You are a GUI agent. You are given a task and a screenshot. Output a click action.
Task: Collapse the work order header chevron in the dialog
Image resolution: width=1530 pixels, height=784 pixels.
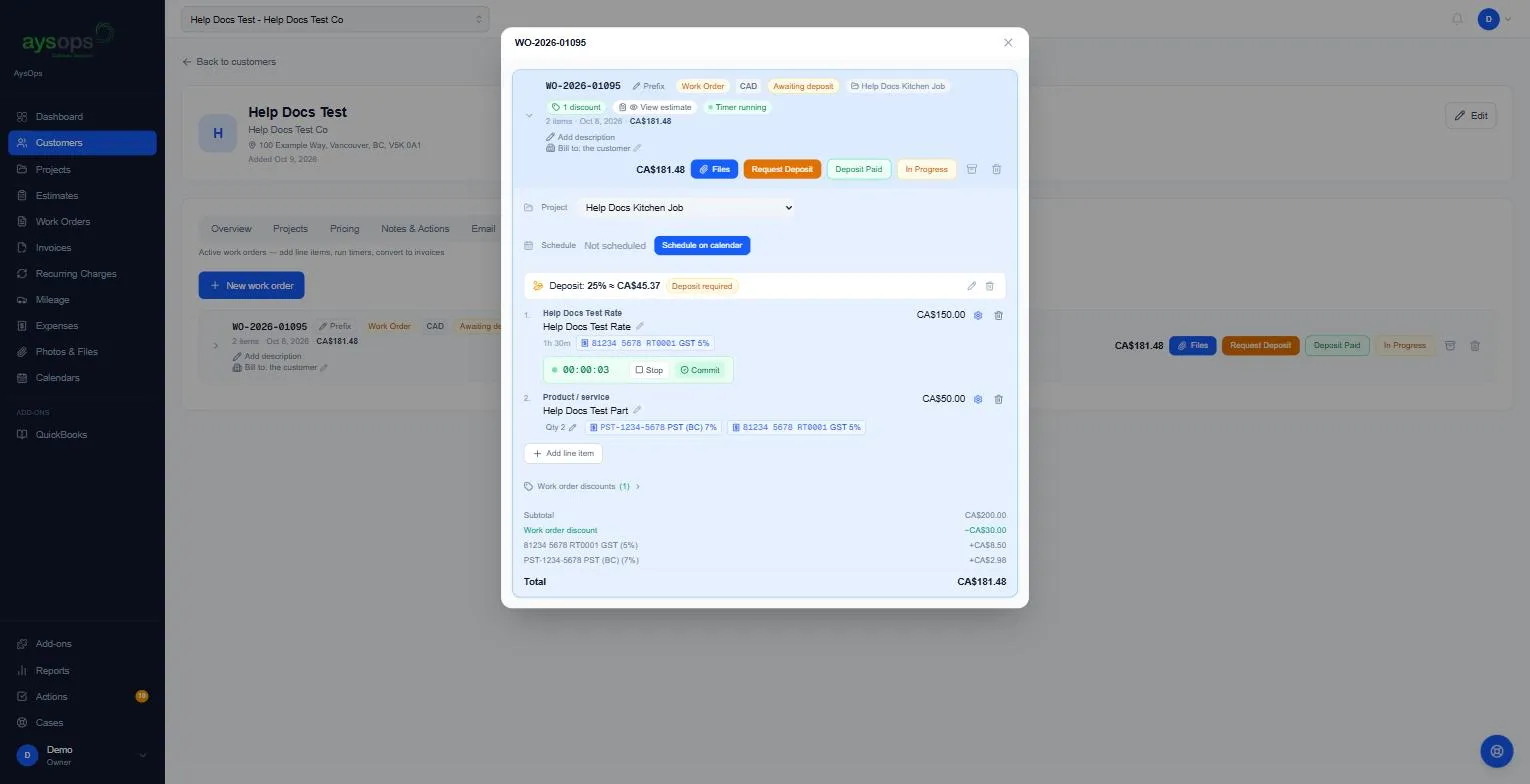(529, 116)
